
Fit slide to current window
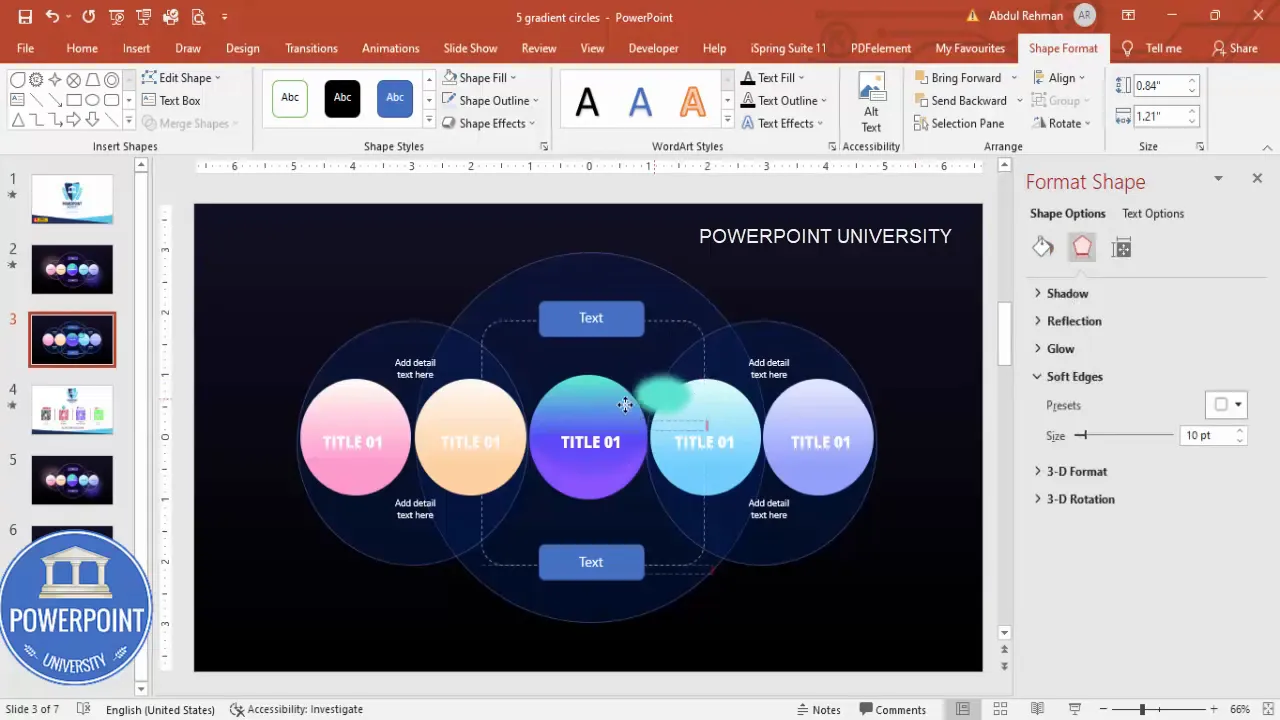click(1266, 709)
